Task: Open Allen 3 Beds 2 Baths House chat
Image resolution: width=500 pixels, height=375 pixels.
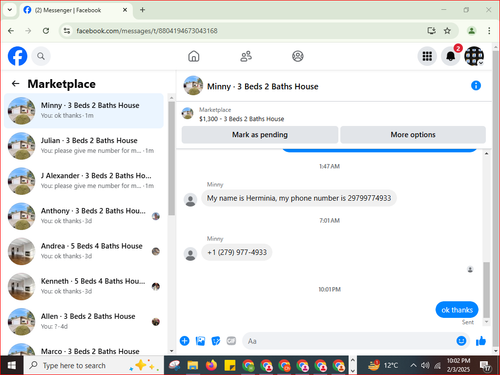Action: pyautogui.click(x=84, y=322)
